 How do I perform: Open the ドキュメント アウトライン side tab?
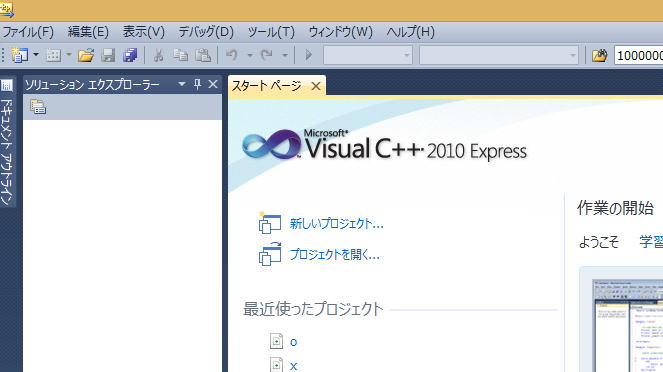pos(7,142)
